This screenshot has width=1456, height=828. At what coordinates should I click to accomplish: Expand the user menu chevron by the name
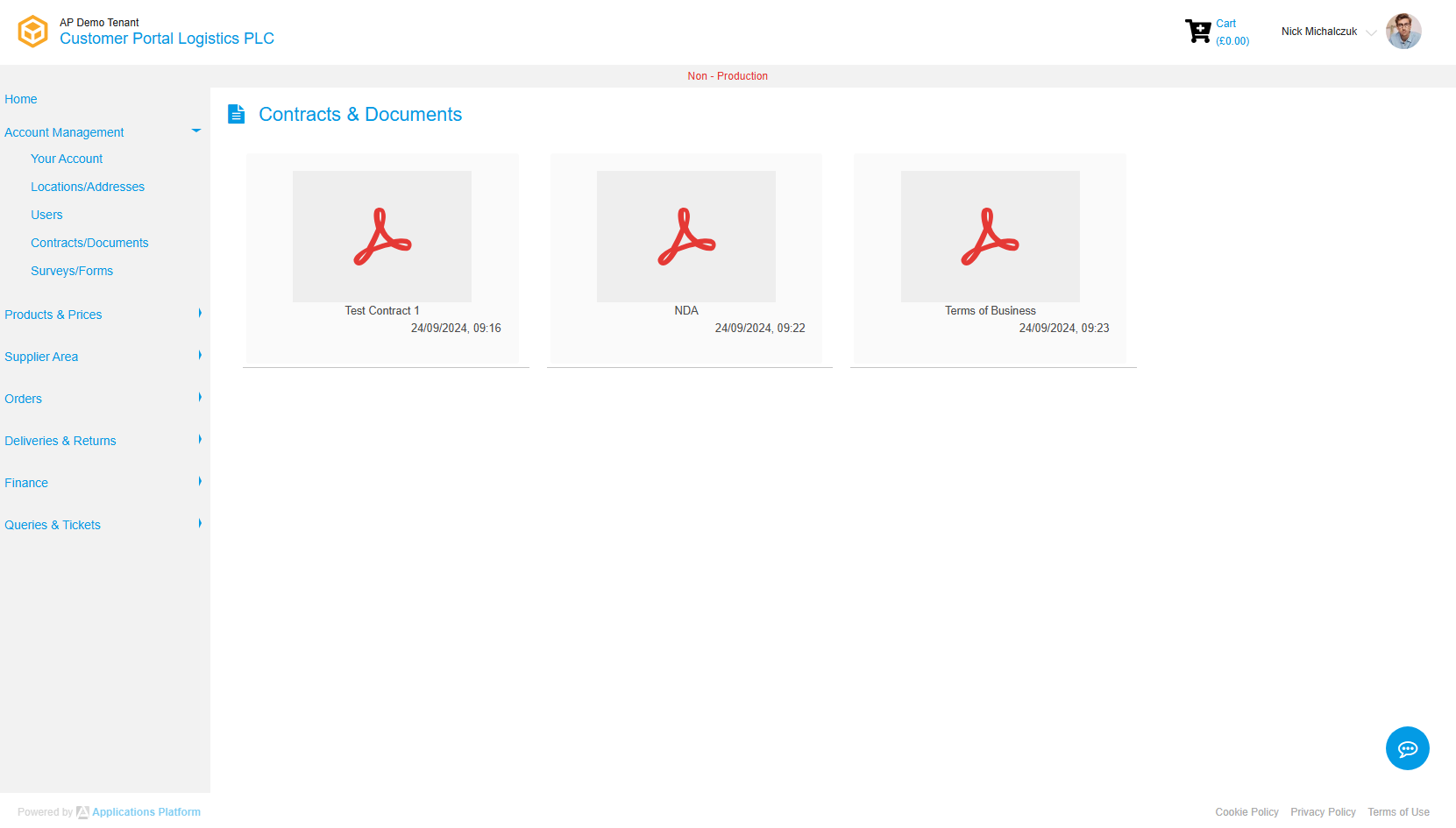pos(1371,33)
